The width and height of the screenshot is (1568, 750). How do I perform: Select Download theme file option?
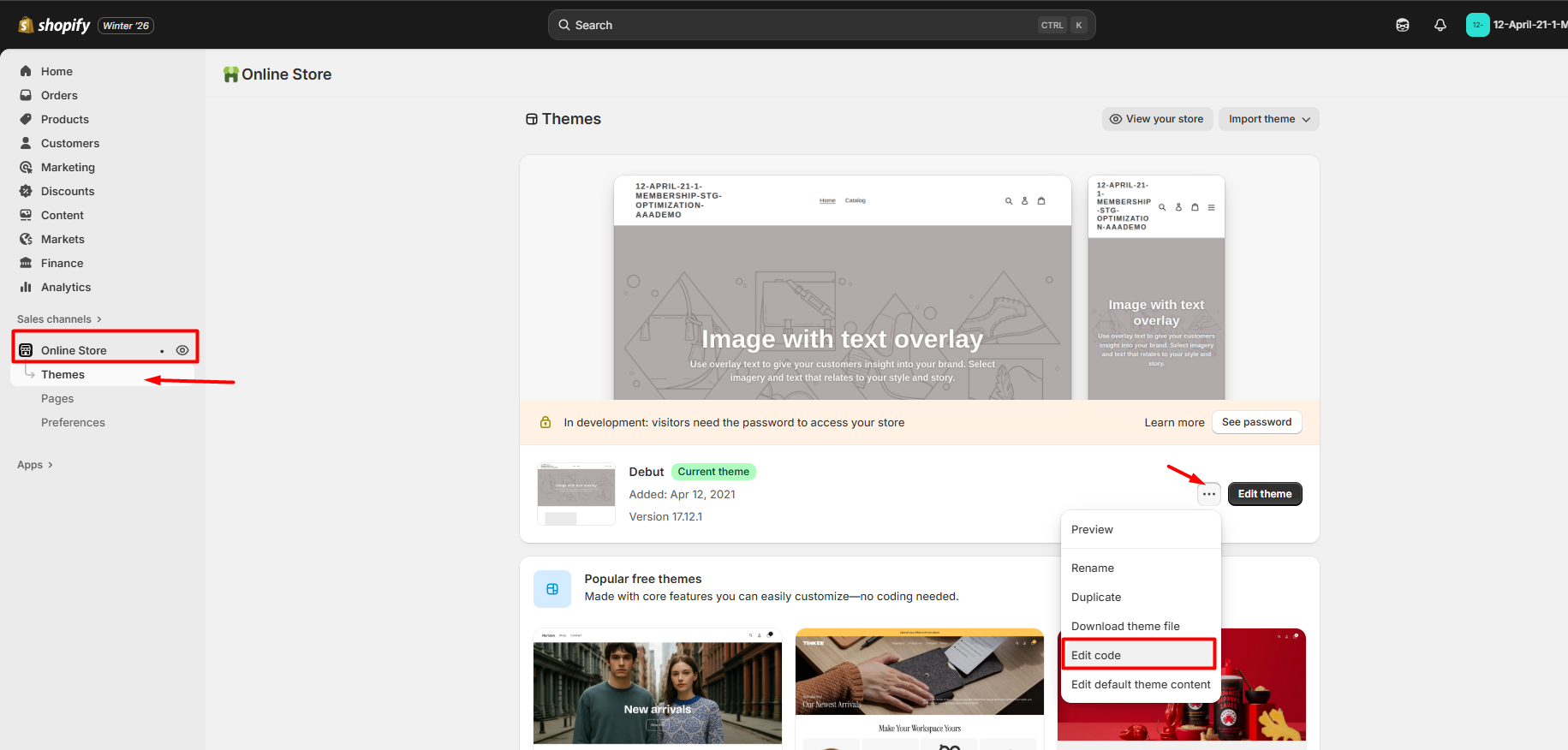(x=1125, y=626)
